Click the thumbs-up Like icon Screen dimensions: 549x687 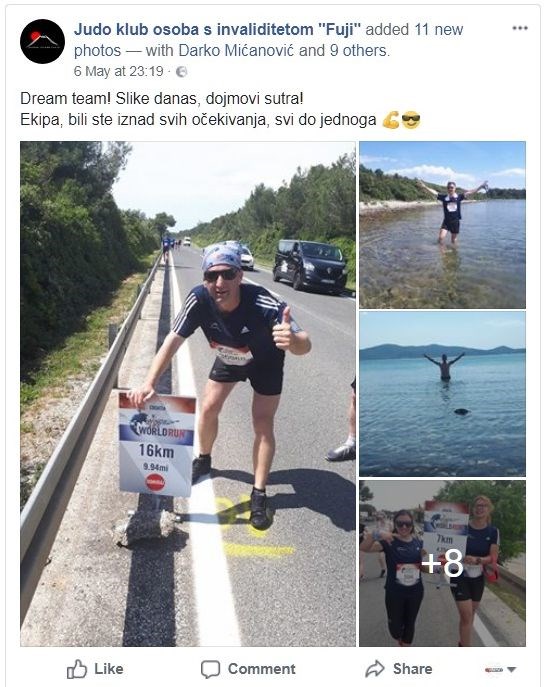point(77,669)
